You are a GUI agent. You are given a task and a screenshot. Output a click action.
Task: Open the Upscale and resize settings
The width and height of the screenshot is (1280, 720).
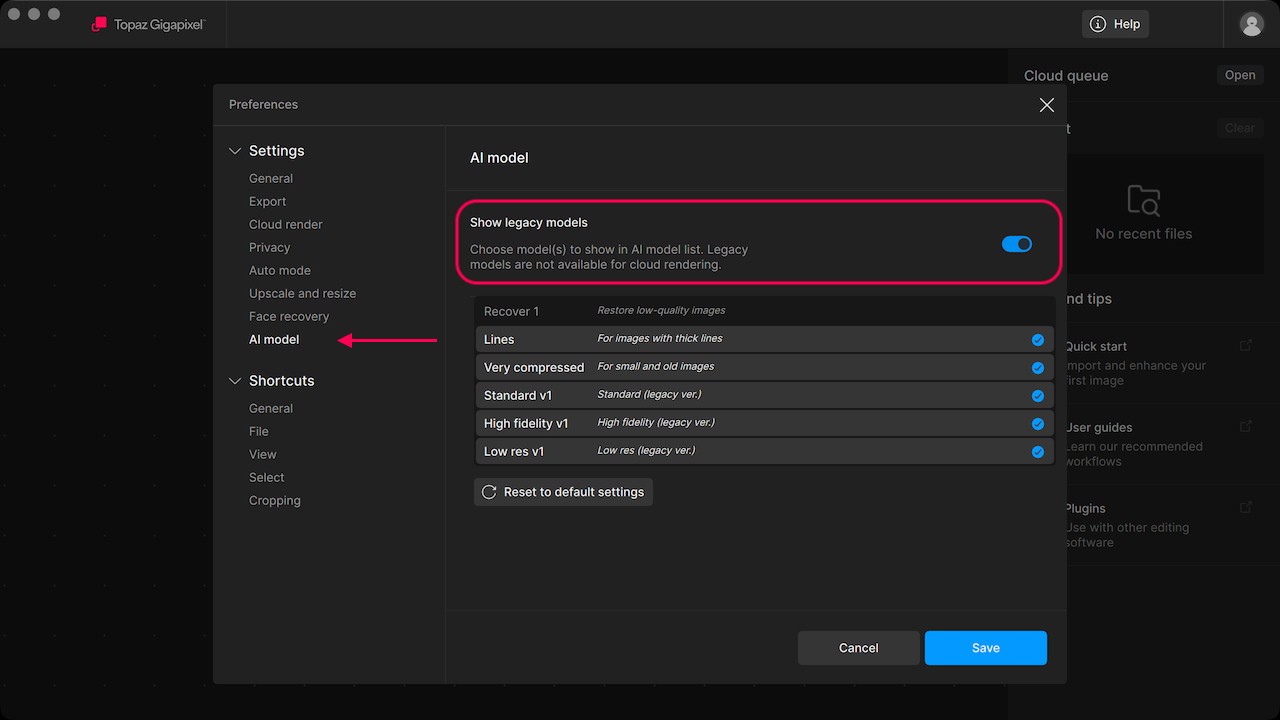[x=302, y=293]
